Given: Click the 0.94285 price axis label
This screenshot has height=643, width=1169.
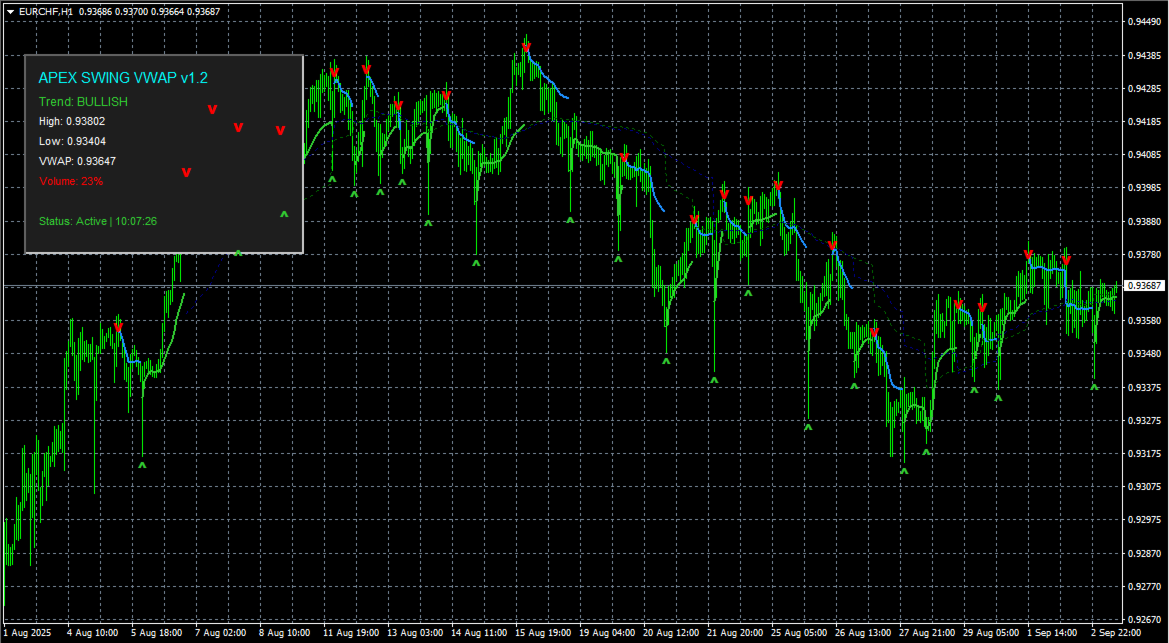Looking at the screenshot, I should point(1146,89).
